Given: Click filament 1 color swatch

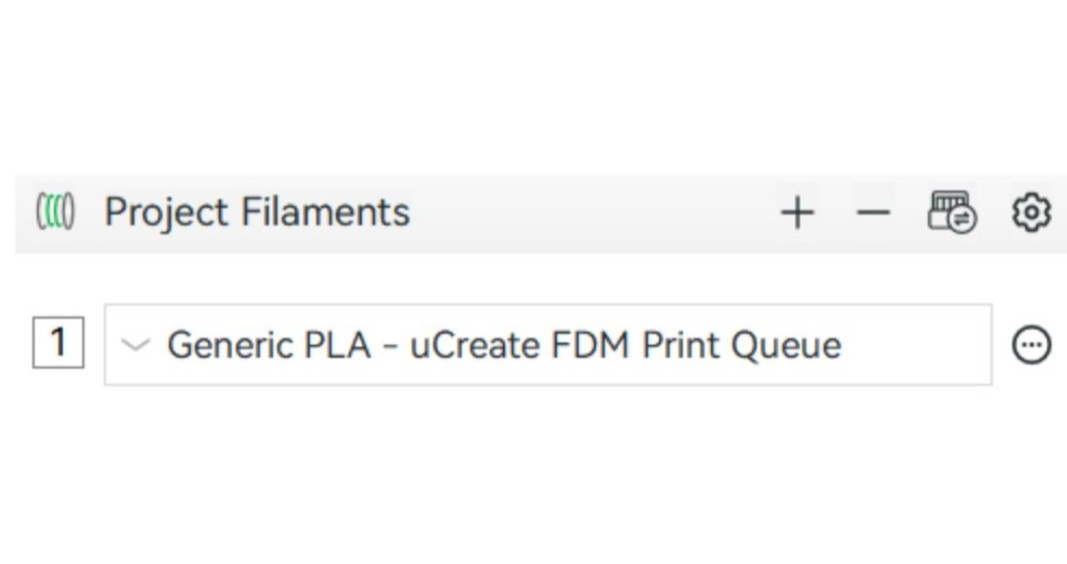Looking at the screenshot, I should tap(58, 344).
